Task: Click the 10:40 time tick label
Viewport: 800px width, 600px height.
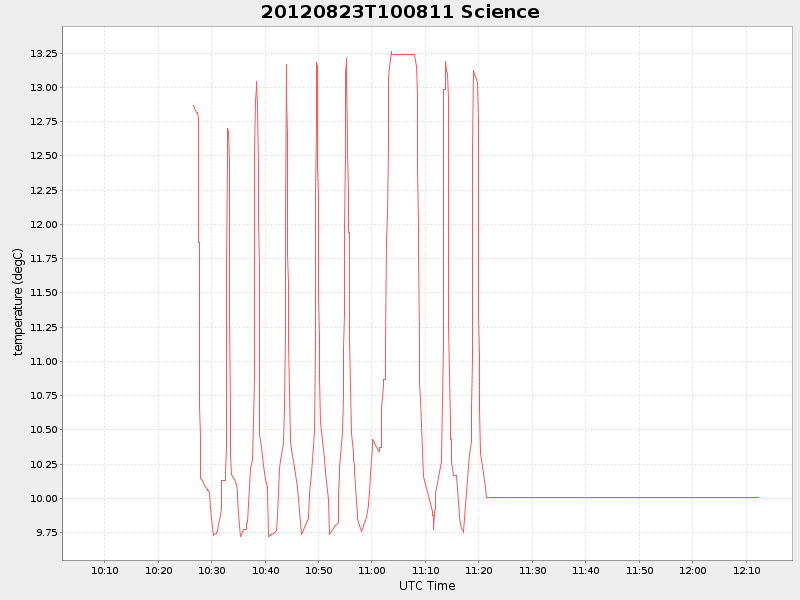Action: (265, 570)
